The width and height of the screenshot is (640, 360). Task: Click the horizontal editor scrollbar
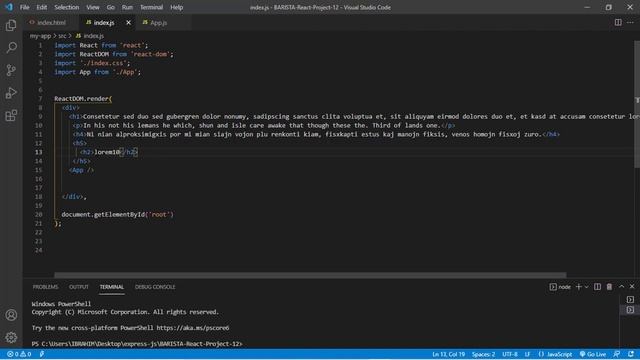tap(310, 275)
